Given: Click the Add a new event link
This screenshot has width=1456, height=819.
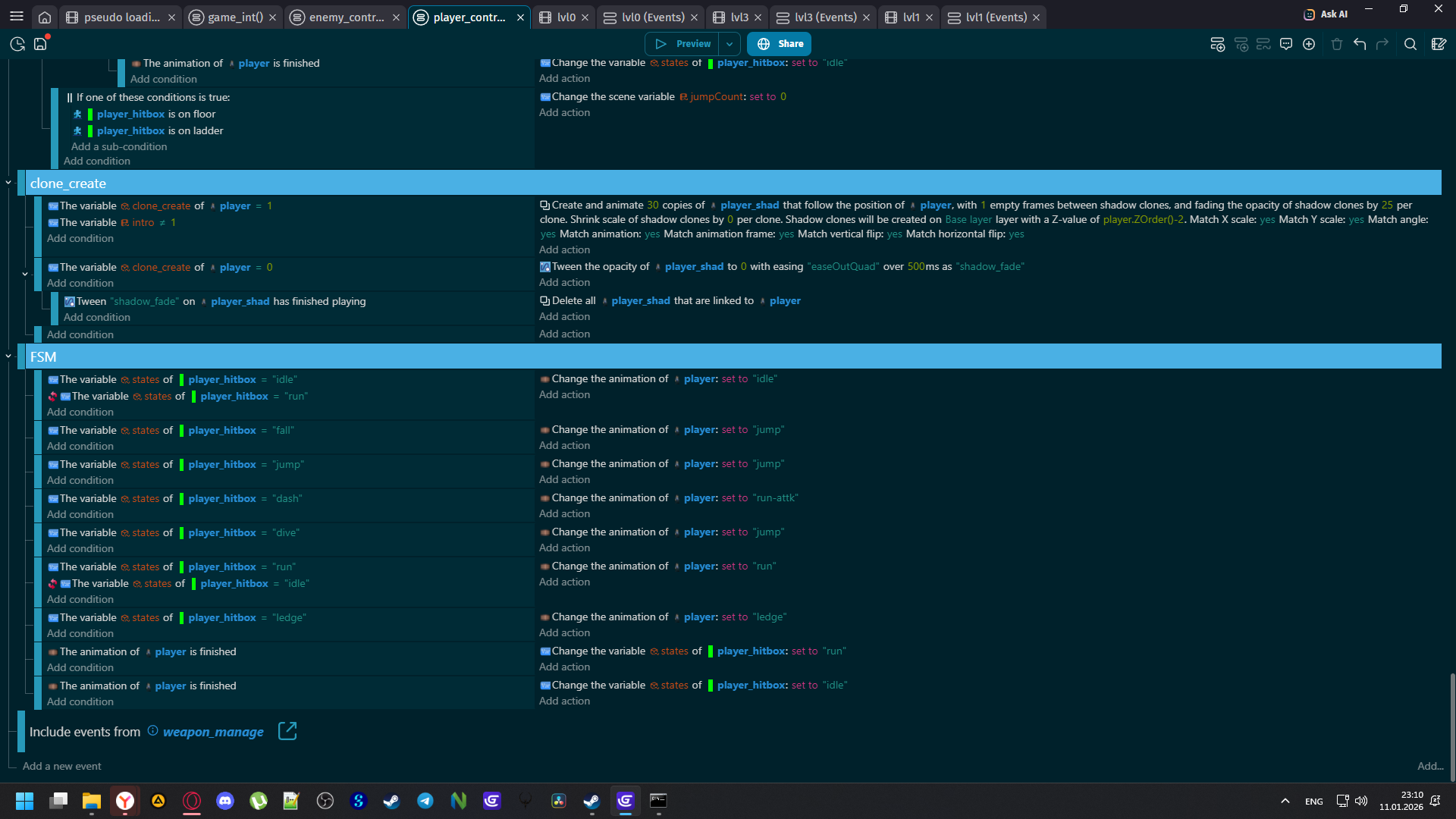Looking at the screenshot, I should (x=61, y=766).
